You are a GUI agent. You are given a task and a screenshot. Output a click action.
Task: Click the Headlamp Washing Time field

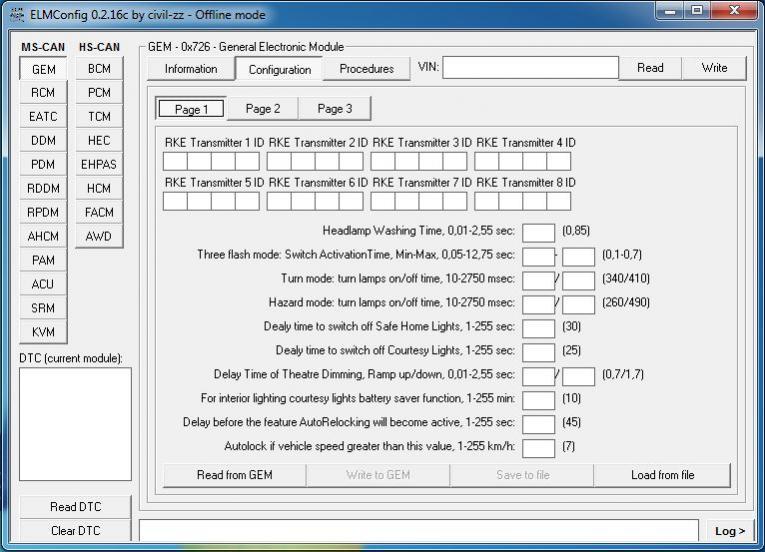[x=538, y=232]
